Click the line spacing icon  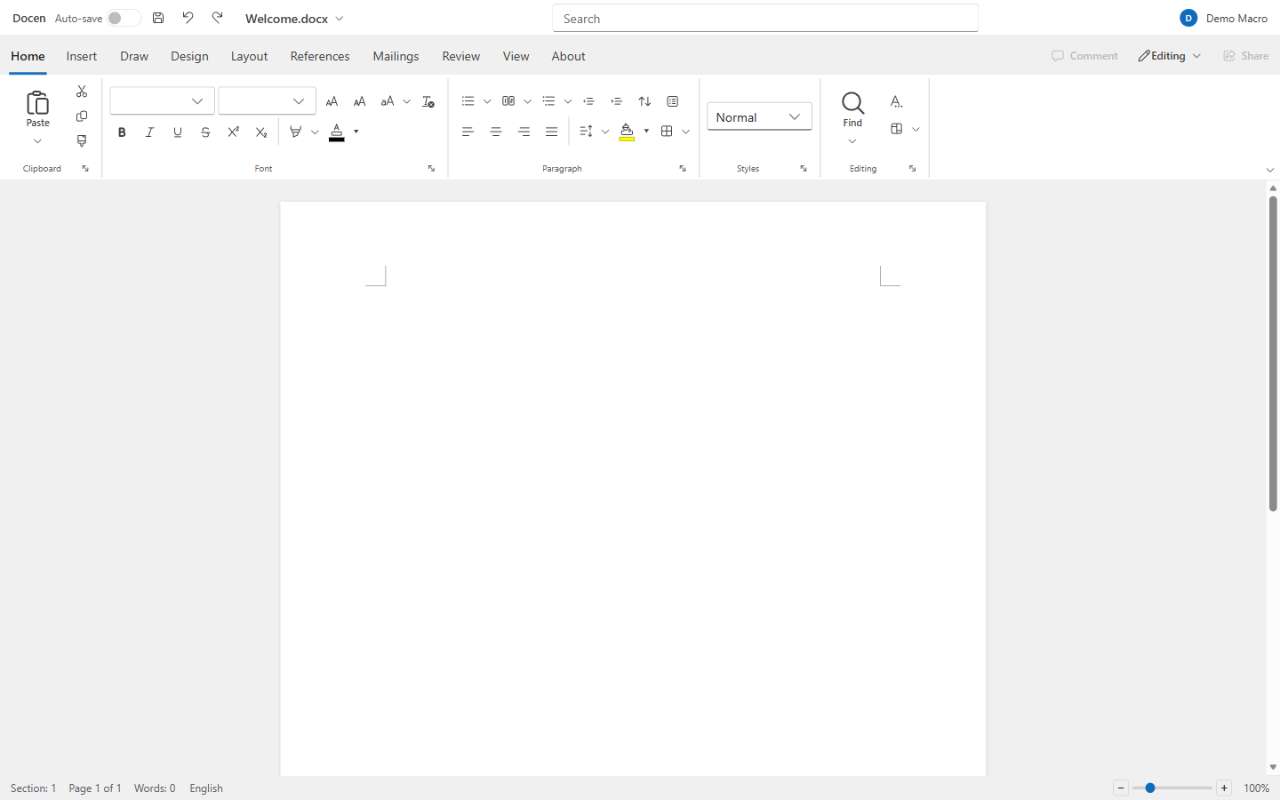[586, 131]
